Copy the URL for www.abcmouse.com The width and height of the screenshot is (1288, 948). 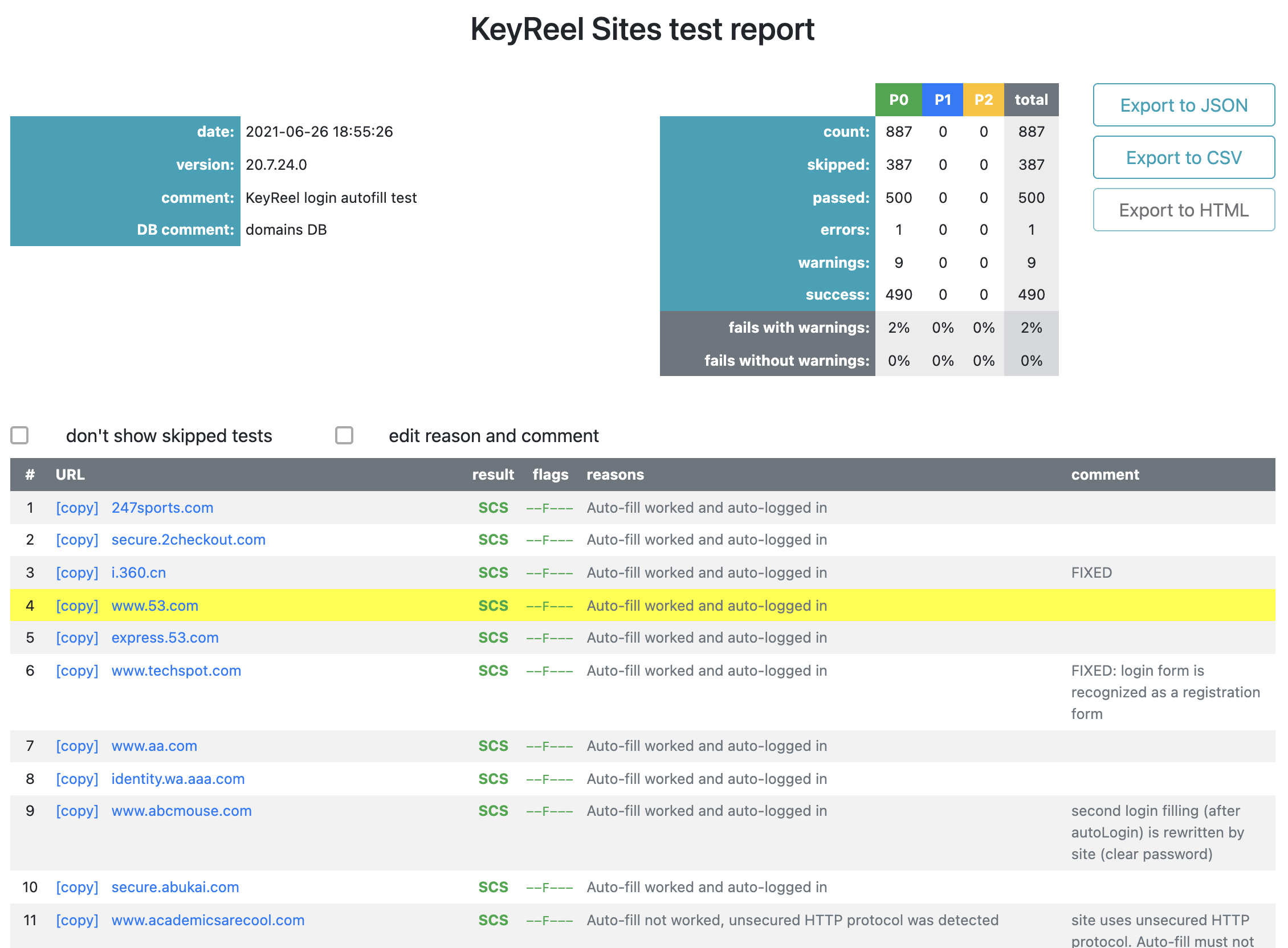[x=77, y=811]
